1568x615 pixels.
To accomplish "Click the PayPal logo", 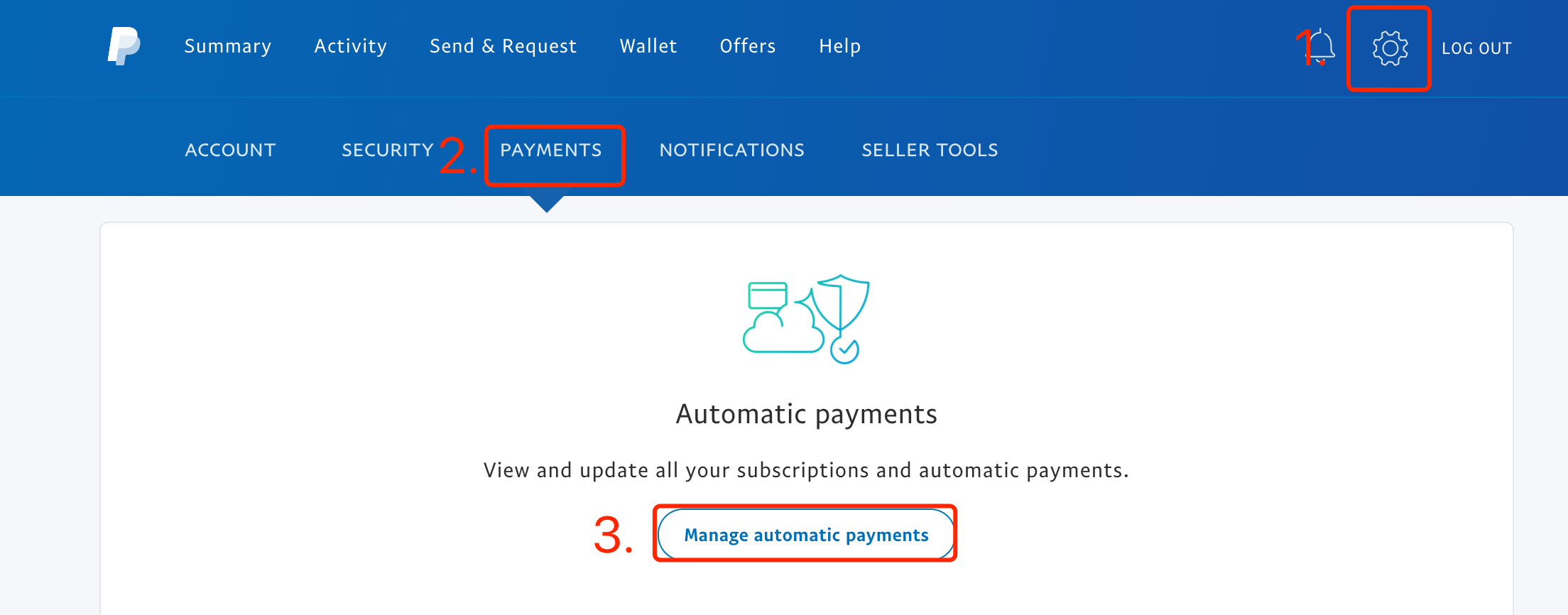I will coord(124,46).
